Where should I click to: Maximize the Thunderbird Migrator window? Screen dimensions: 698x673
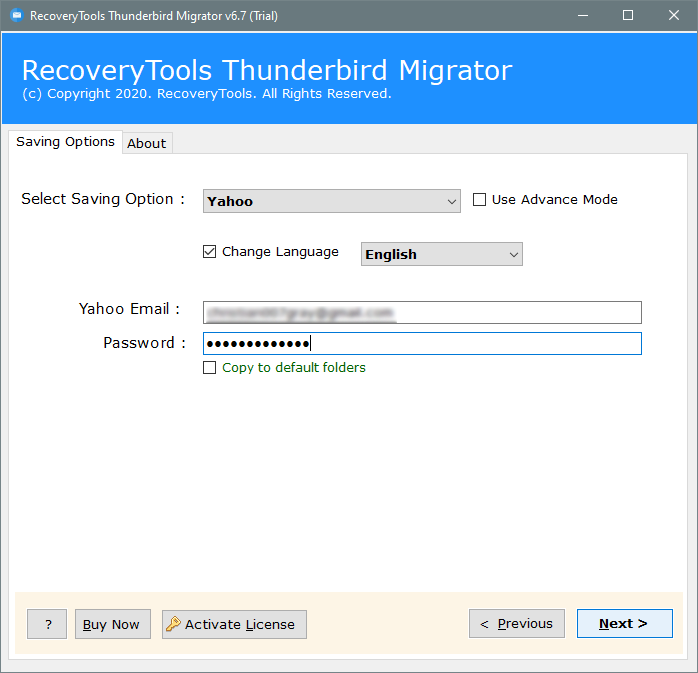click(x=628, y=16)
